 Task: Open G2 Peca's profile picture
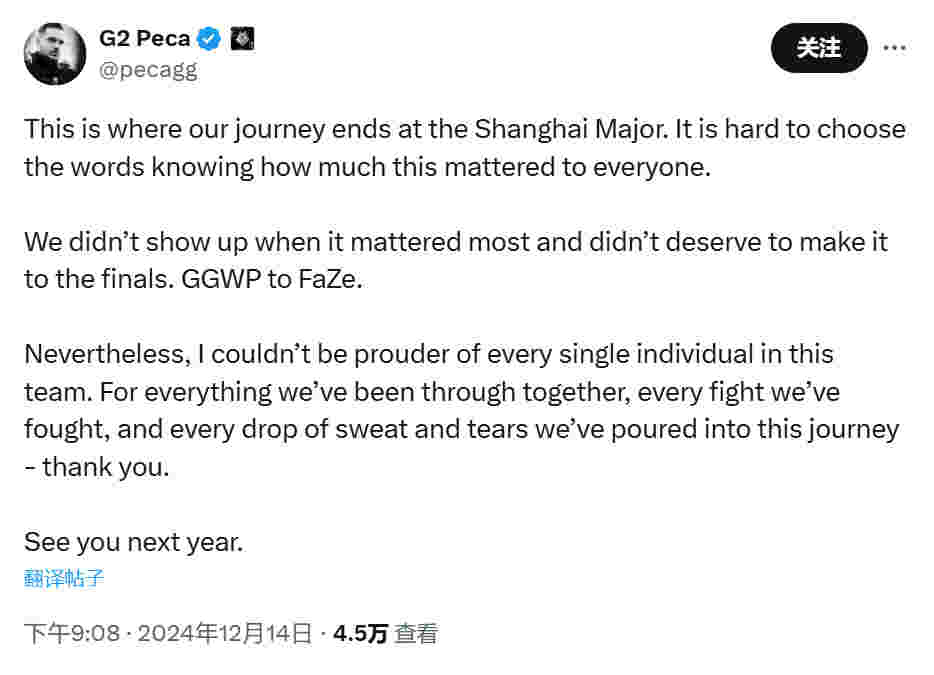click(x=56, y=53)
